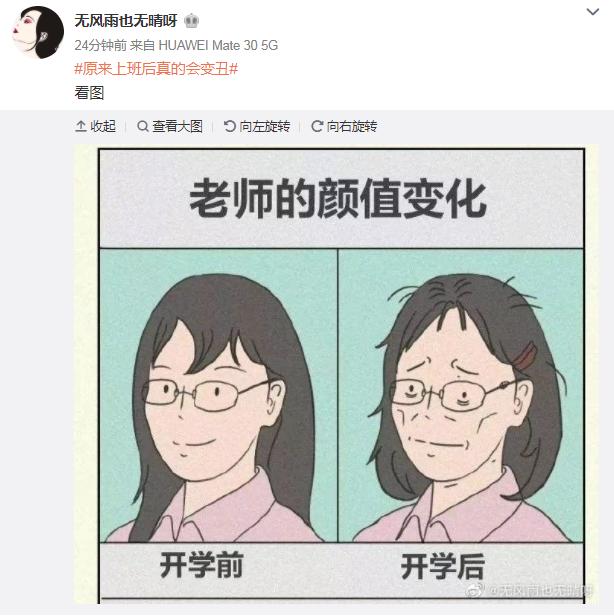Open hashtag #原来上班后真的会变丑#

156,69
